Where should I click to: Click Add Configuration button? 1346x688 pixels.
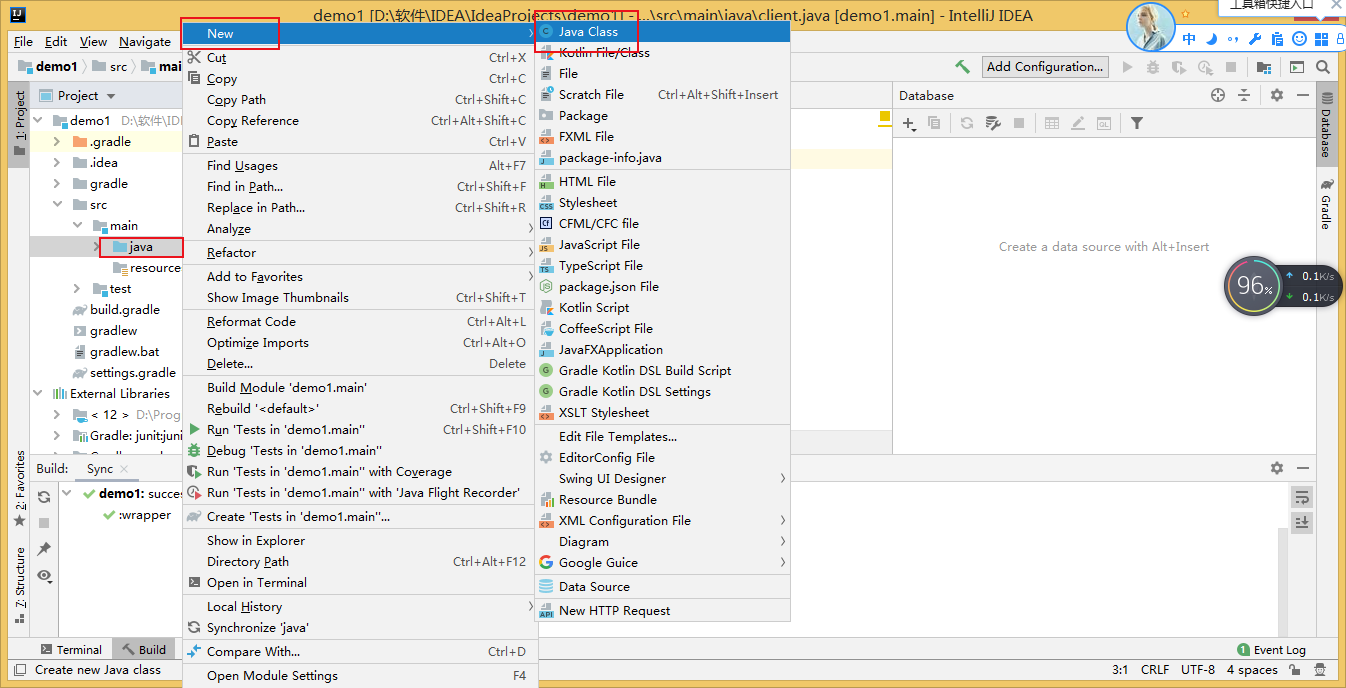pyautogui.click(x=1045, y=67)
